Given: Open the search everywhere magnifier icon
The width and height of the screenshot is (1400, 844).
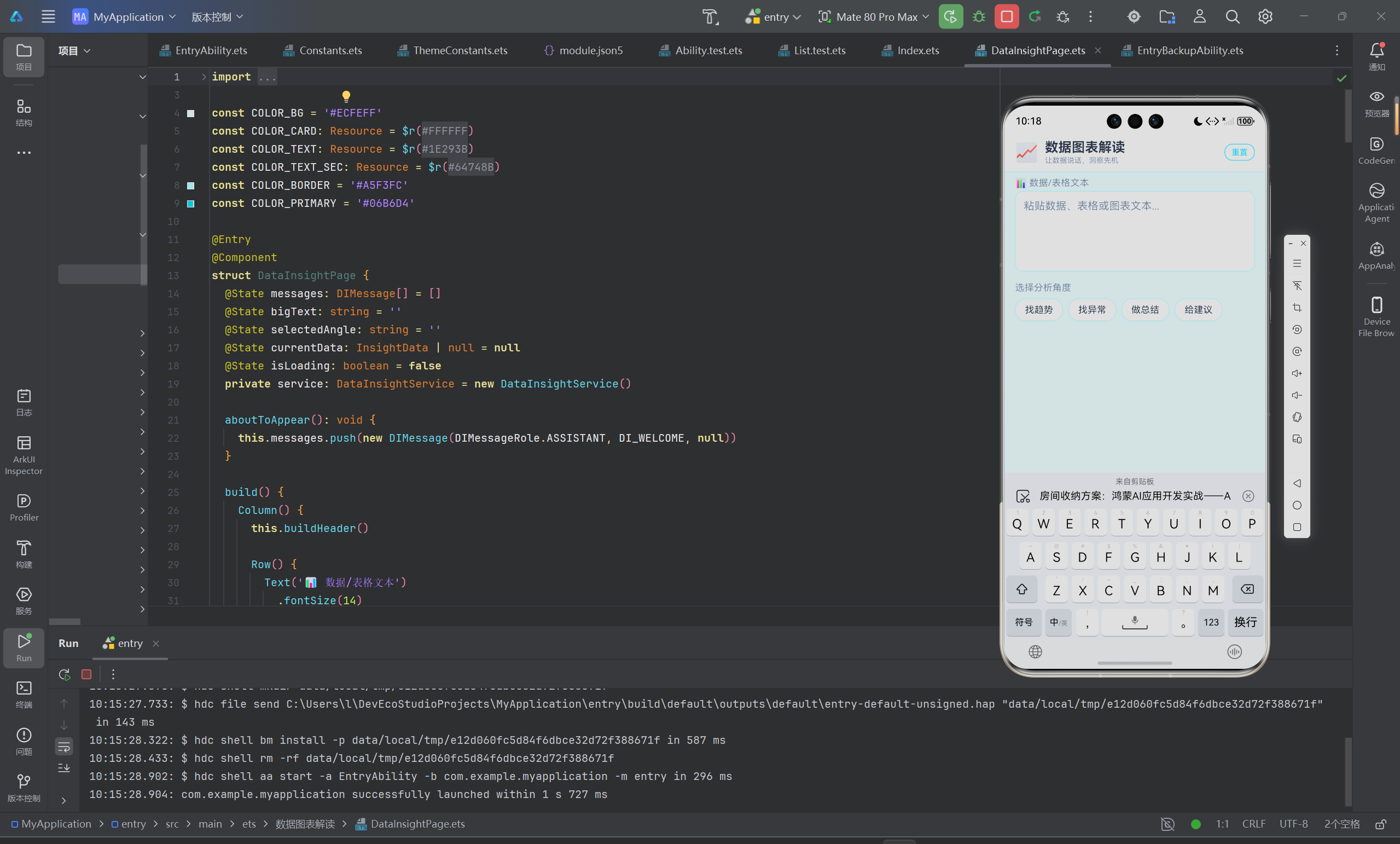Looking at the screenshot, I should [1232, 16].
